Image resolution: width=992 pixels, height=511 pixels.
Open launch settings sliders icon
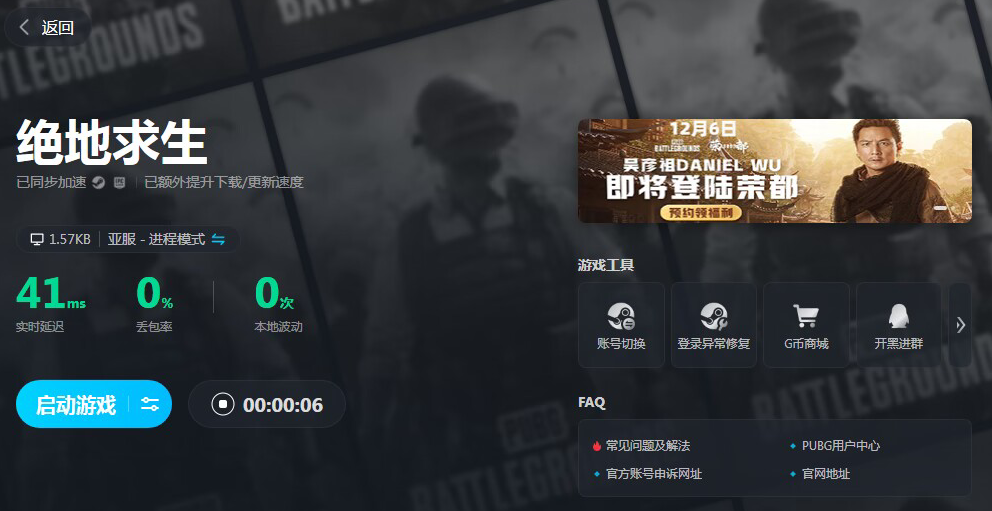150,405
